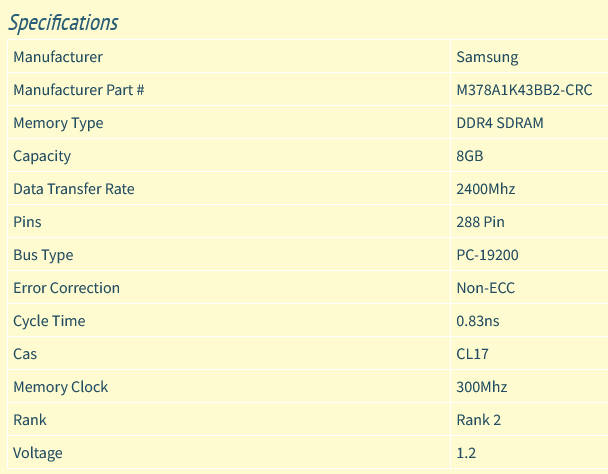Screen dimensions: 608x474
Task: Click the 8GB capacity value
Action: (470, 156)
